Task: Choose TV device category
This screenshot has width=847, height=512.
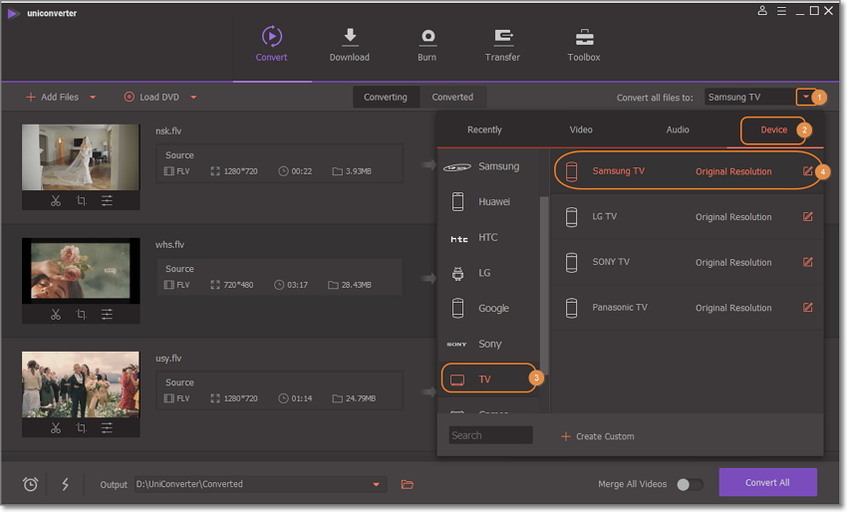Action: (x=489, y=379)
